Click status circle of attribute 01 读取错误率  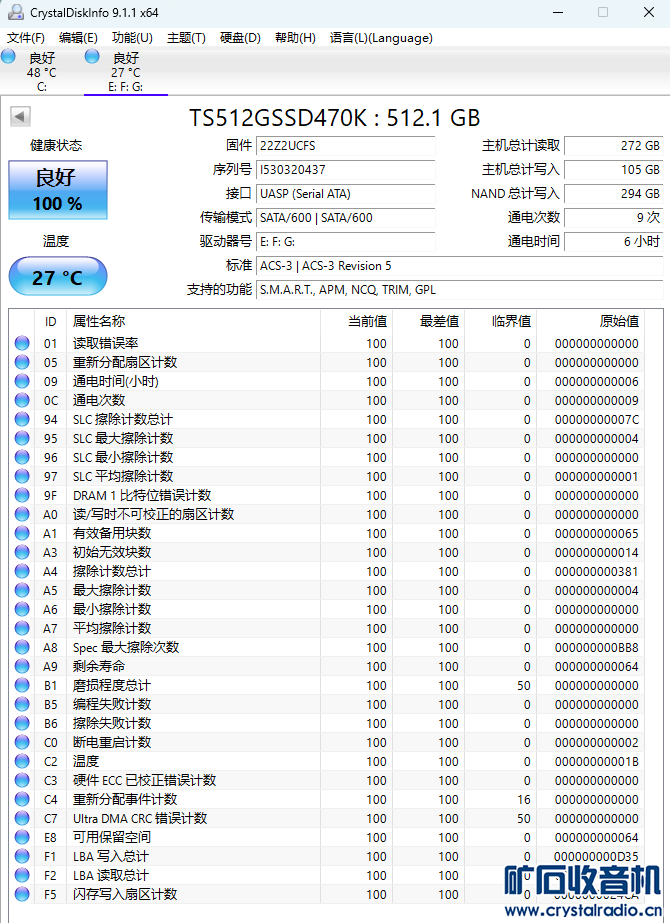coord(22,343)
